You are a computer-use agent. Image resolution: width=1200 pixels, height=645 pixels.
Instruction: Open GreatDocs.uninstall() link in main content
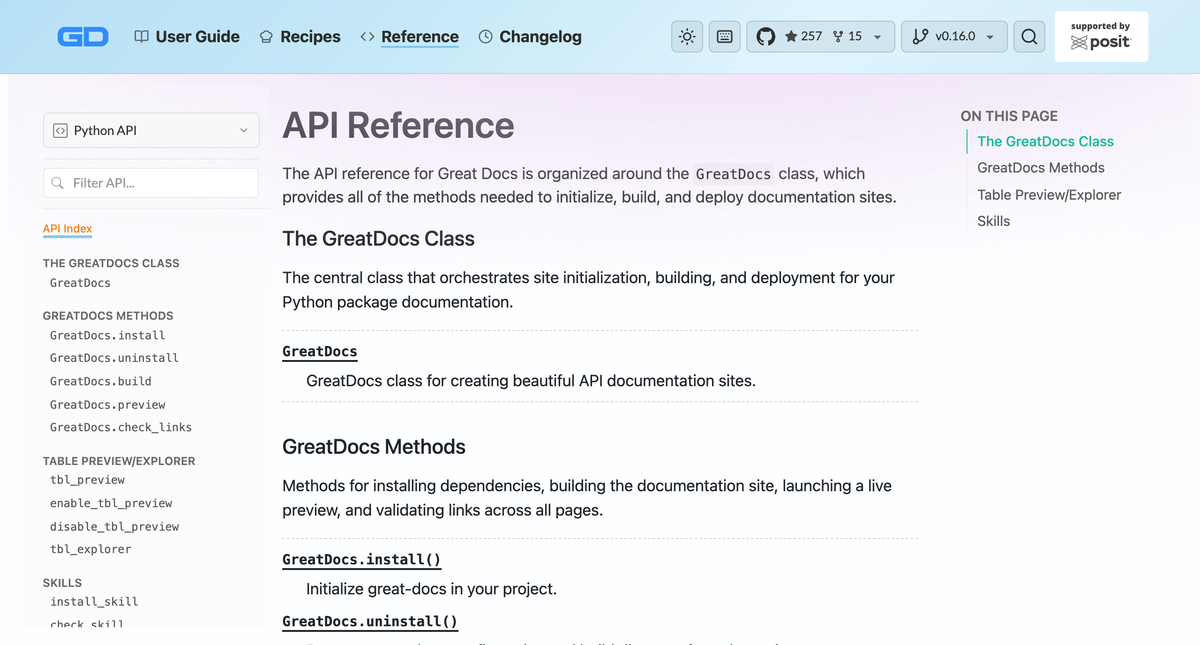tap(370, 621)
